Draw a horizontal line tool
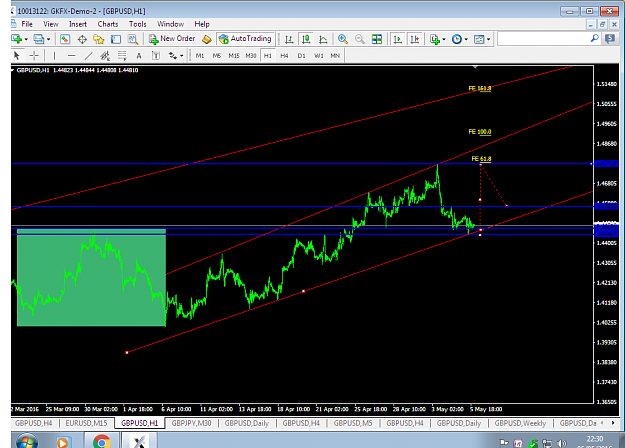Image resolution: width=625 pixels, height=448 pixels. click(x=71, y=55)
